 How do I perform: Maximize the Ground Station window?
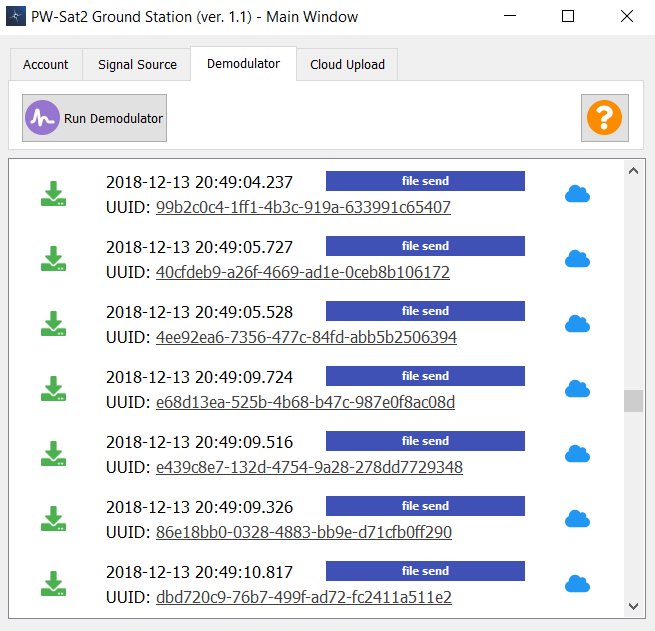(568, 16)
